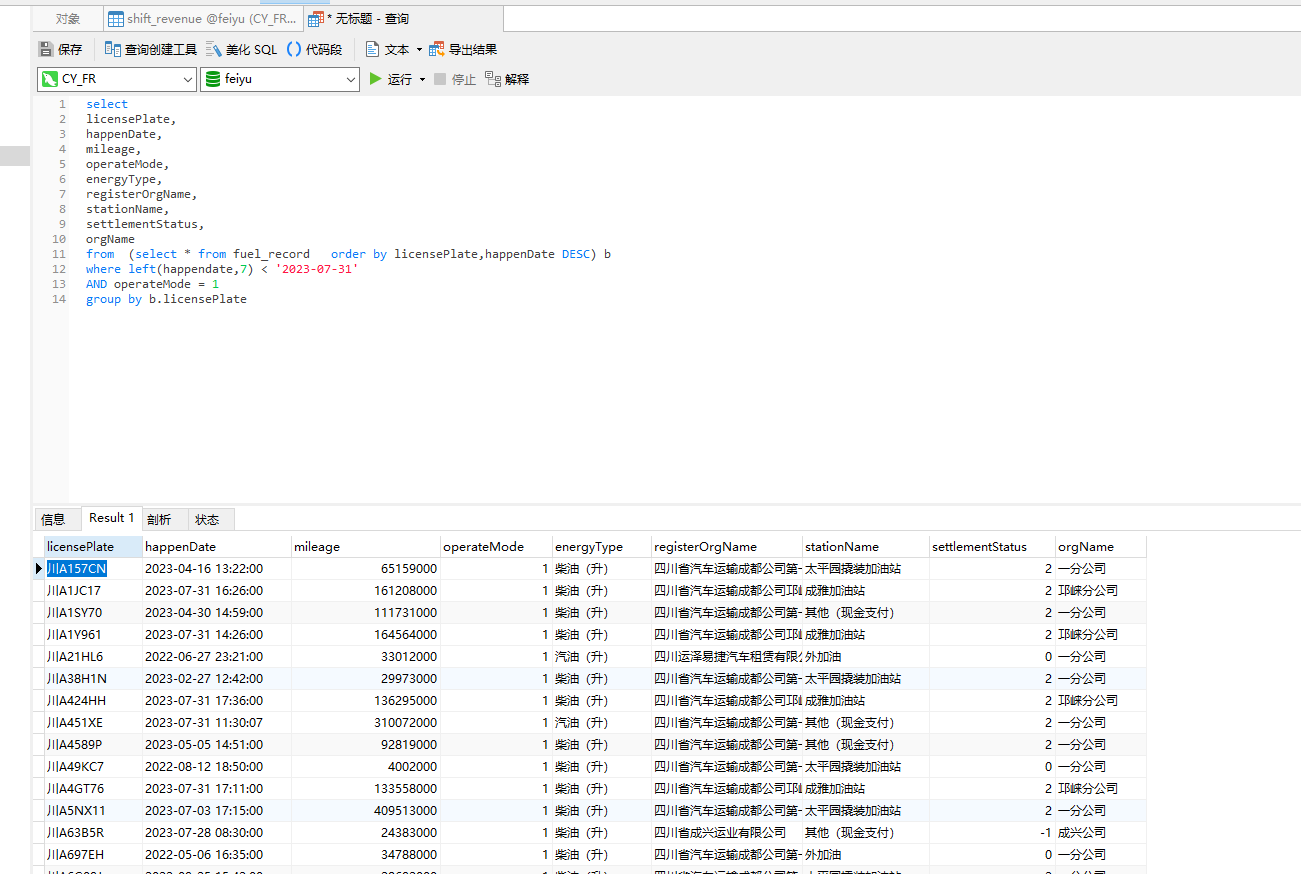Select the Result 1 tab
The width and height of the screenshot is (1301, 874).
111,518
